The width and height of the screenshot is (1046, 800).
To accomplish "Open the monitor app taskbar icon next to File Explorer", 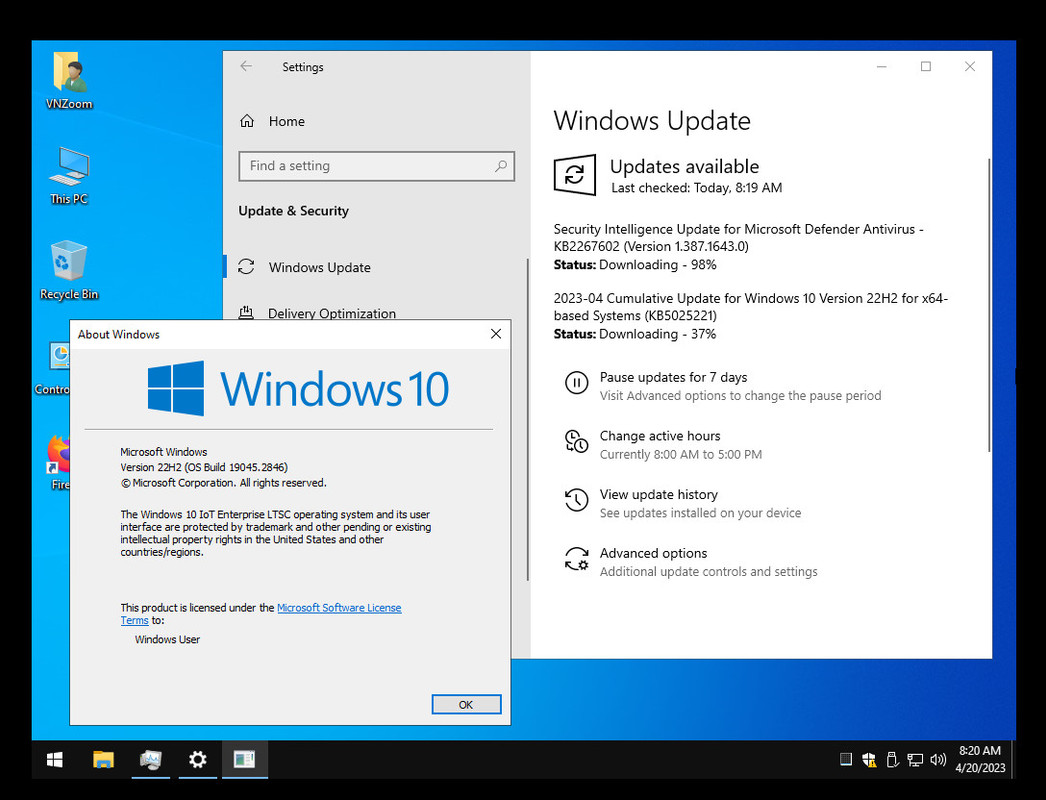I will tap(151, 759).
